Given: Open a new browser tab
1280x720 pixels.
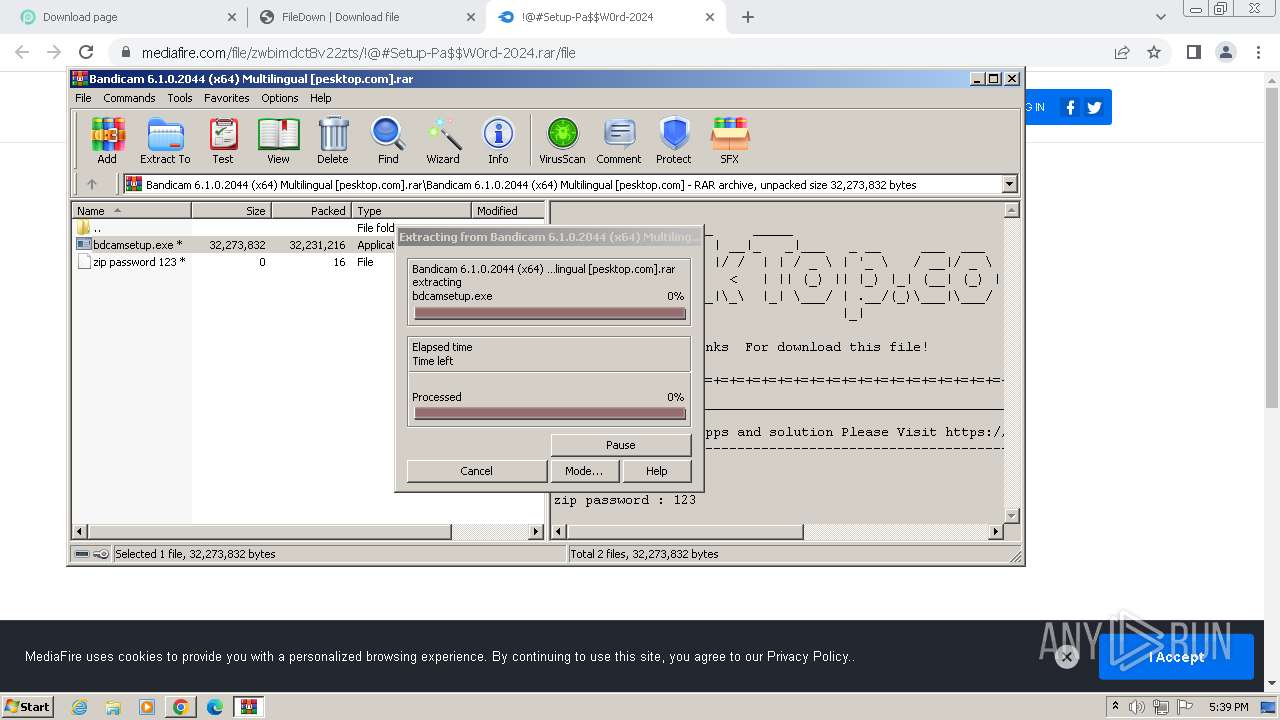Looking at the screenshot, I should 748,17.
